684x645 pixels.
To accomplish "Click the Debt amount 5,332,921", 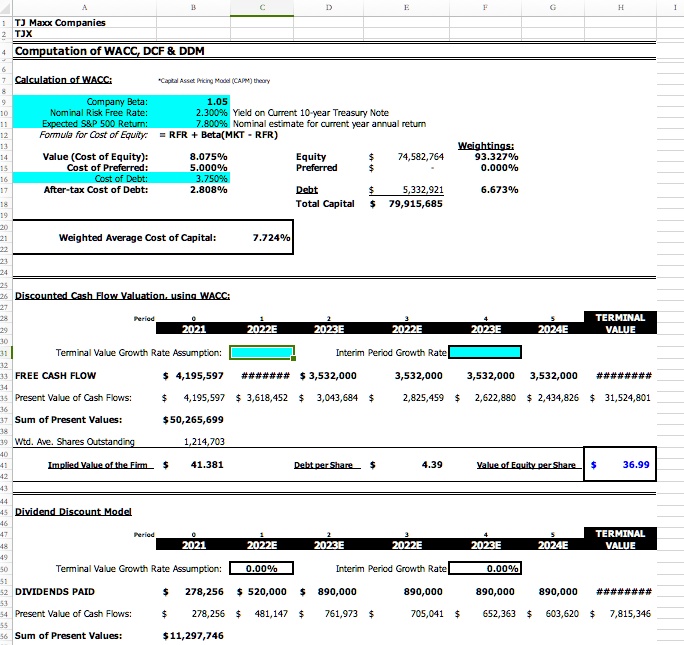I will point(423,190).
